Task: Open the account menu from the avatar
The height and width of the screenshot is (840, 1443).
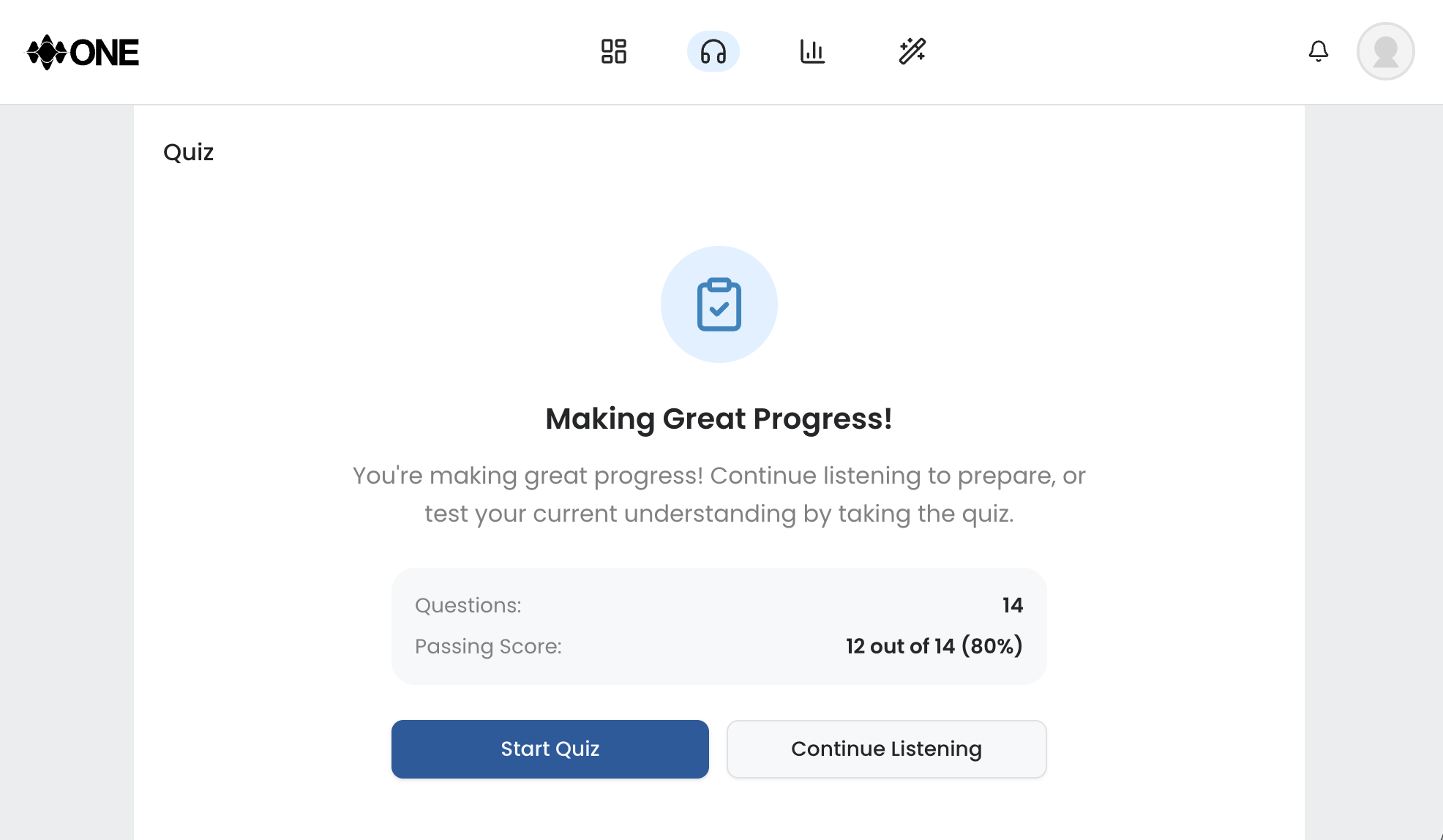Action: pyautogui.click(x=1385, y=51)
